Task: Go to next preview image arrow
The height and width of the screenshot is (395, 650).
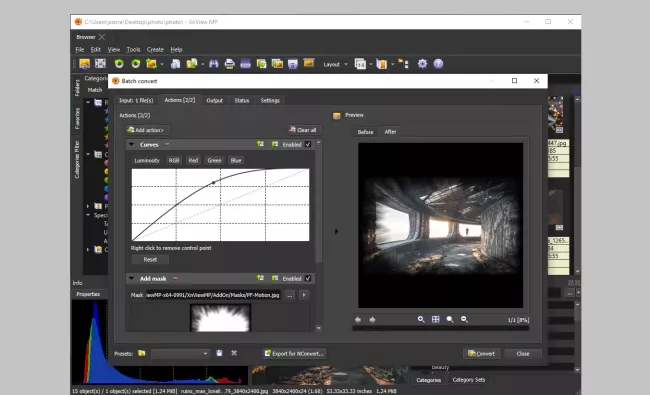Action: [x=372, y=320]
